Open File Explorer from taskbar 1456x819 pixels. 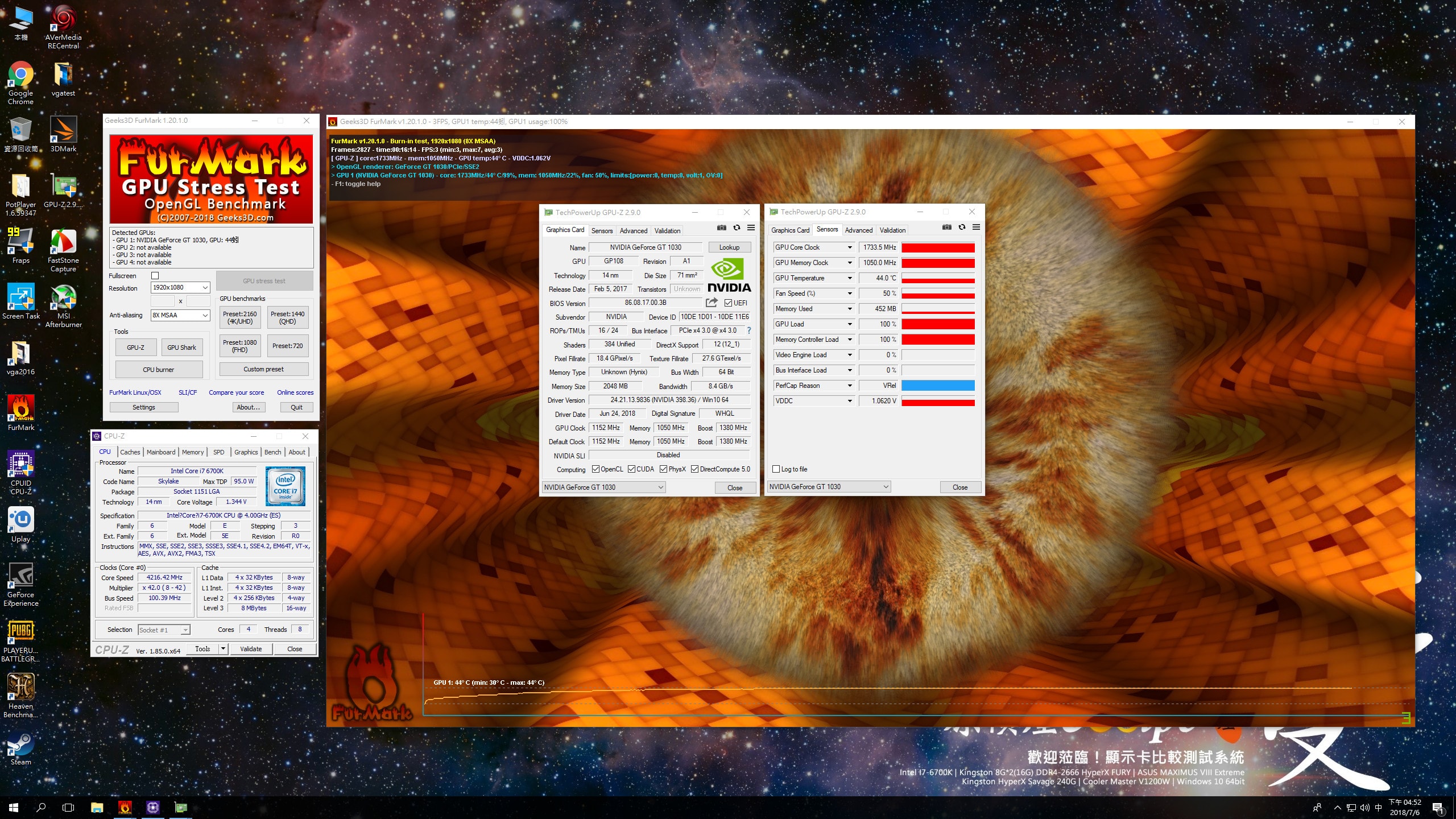pos(97,808)
